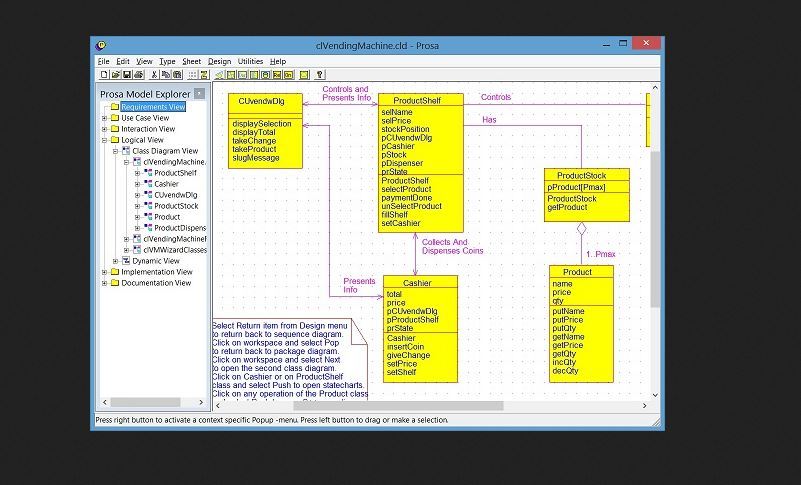The height and width of the screenshot is (485, 801).
Task: Open the Utilities menu
Action: pyautogui.click(x=250, y=61)
